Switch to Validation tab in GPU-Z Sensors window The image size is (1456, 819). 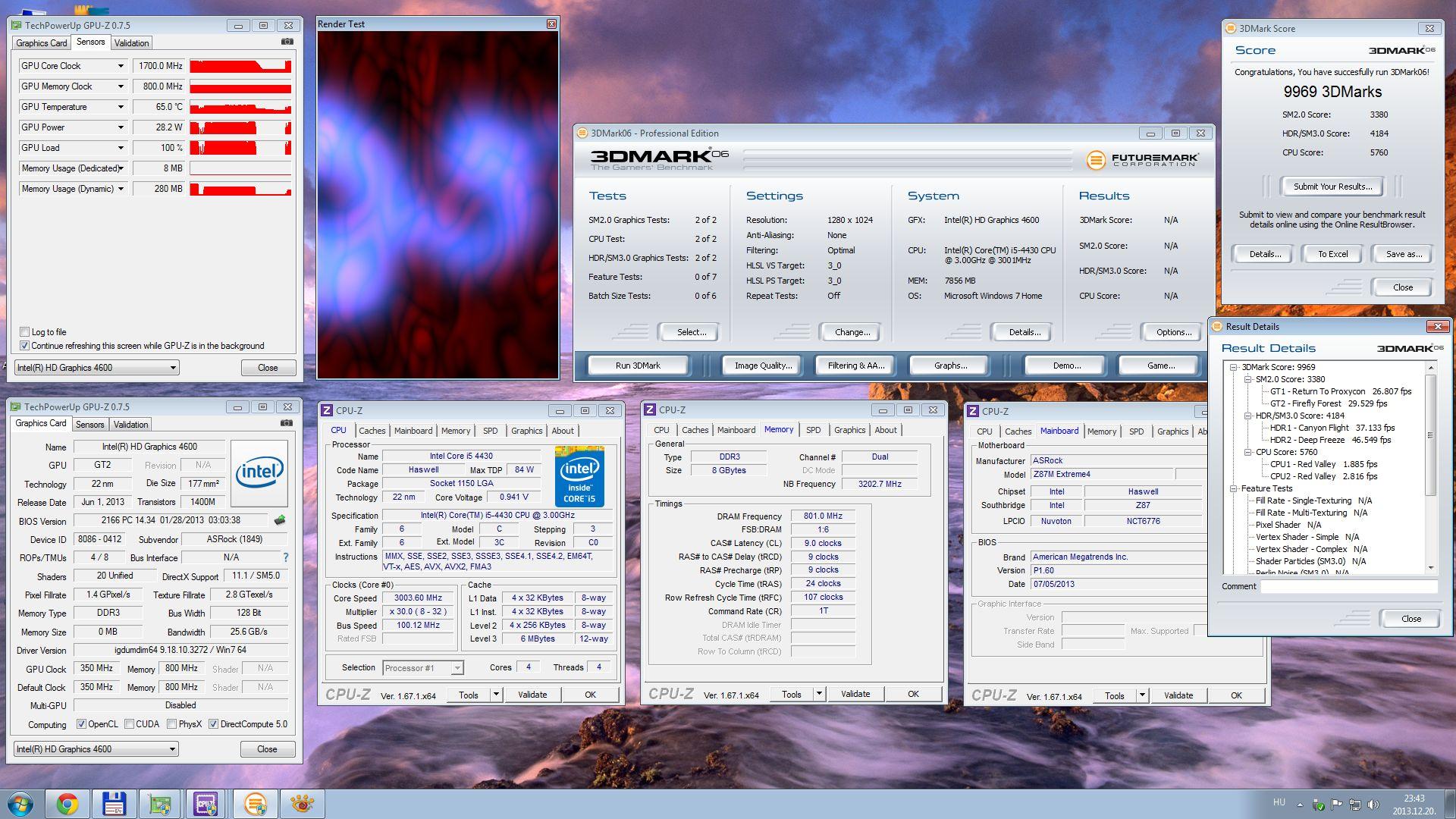click(131, 43)
